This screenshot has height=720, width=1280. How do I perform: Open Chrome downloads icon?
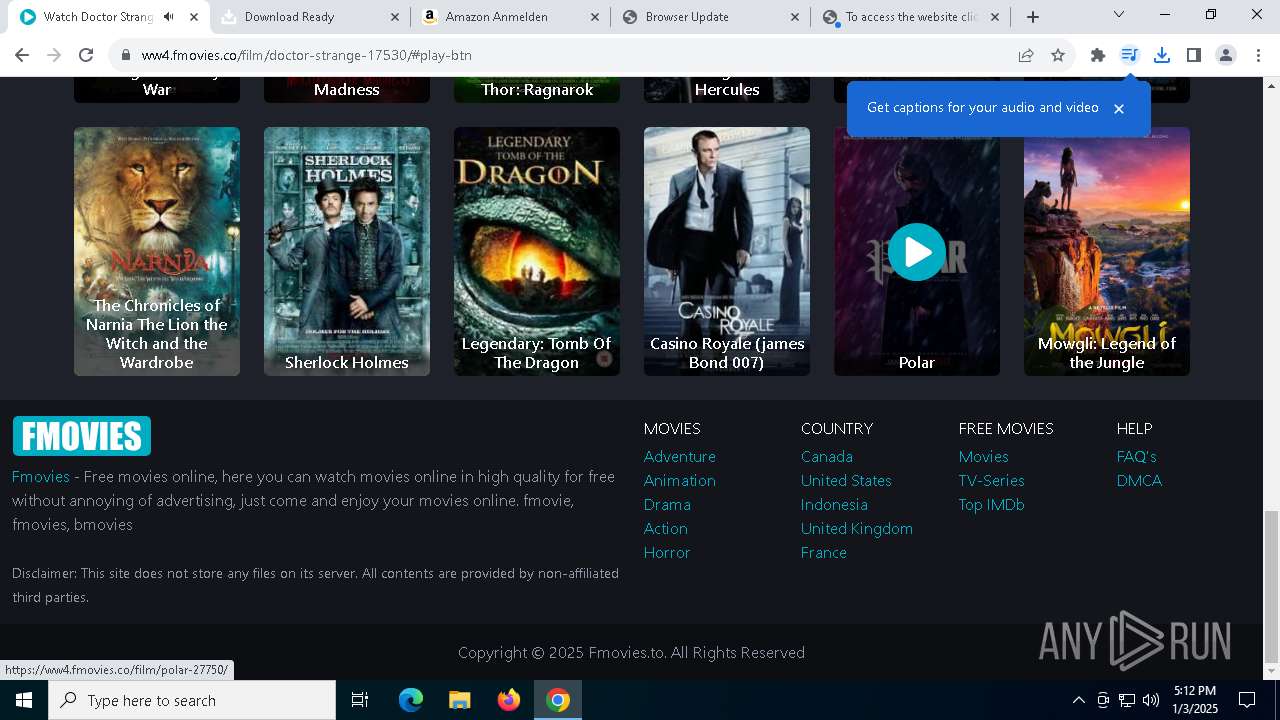click(1162, 55)
